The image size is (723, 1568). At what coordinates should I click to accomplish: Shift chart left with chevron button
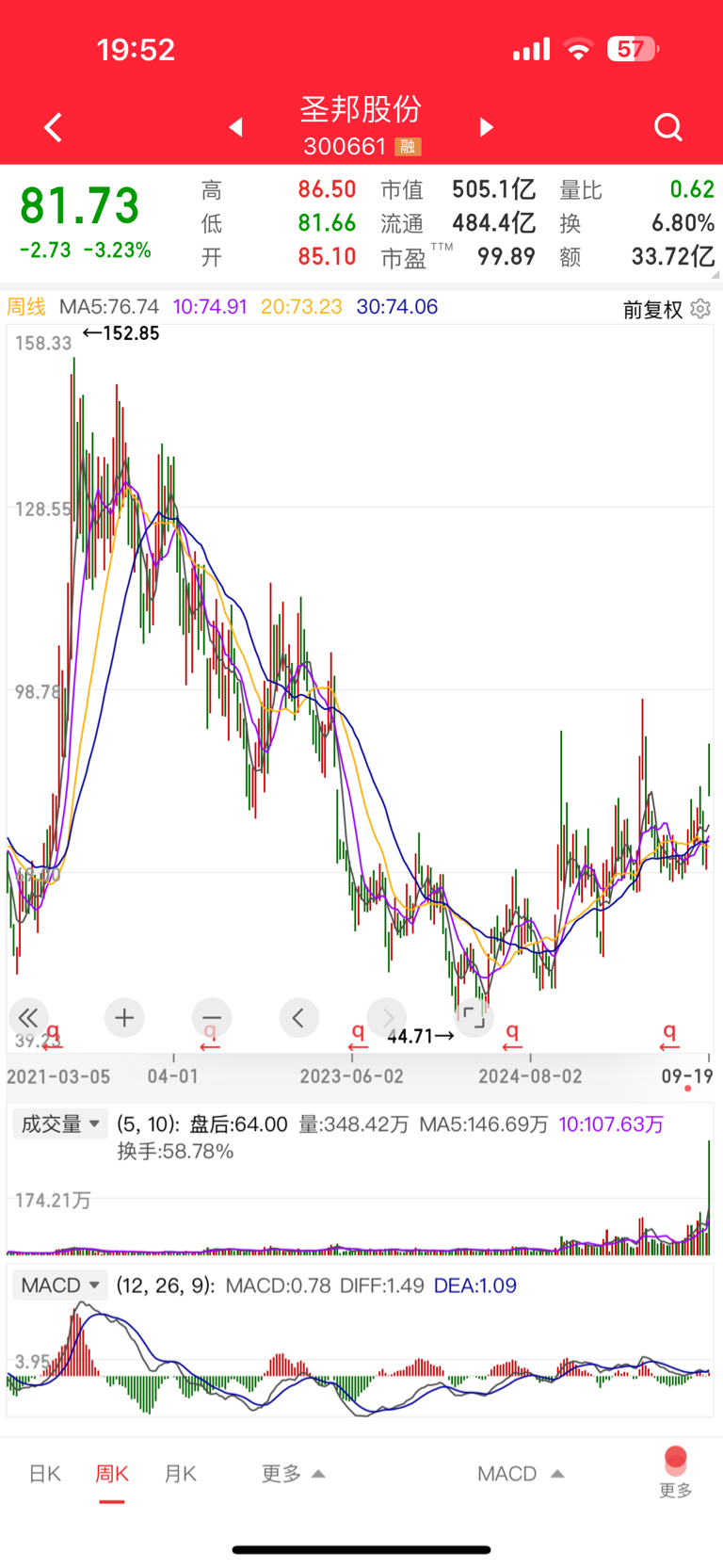[x=298, y=1017]
